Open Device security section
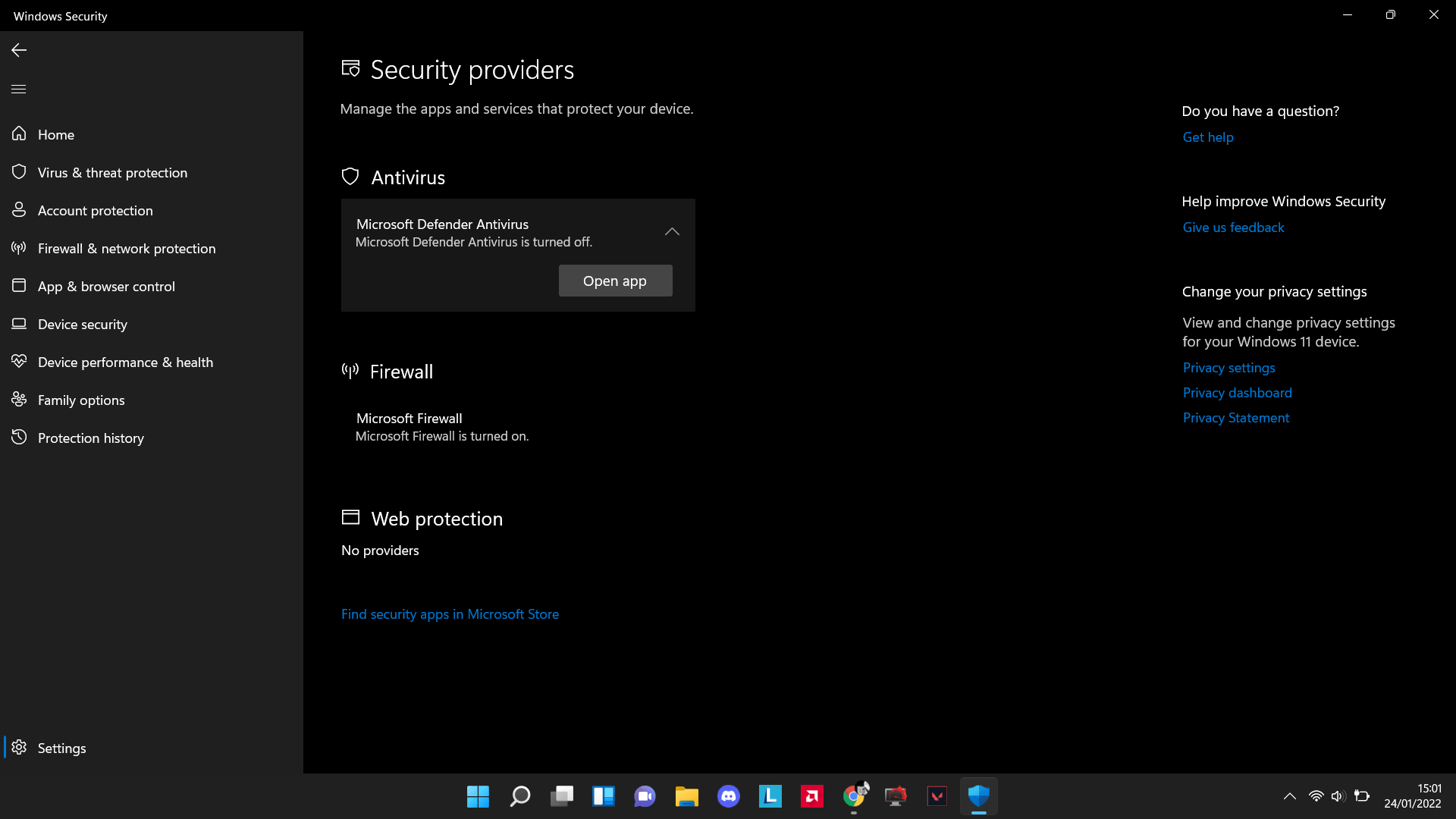 82,324
